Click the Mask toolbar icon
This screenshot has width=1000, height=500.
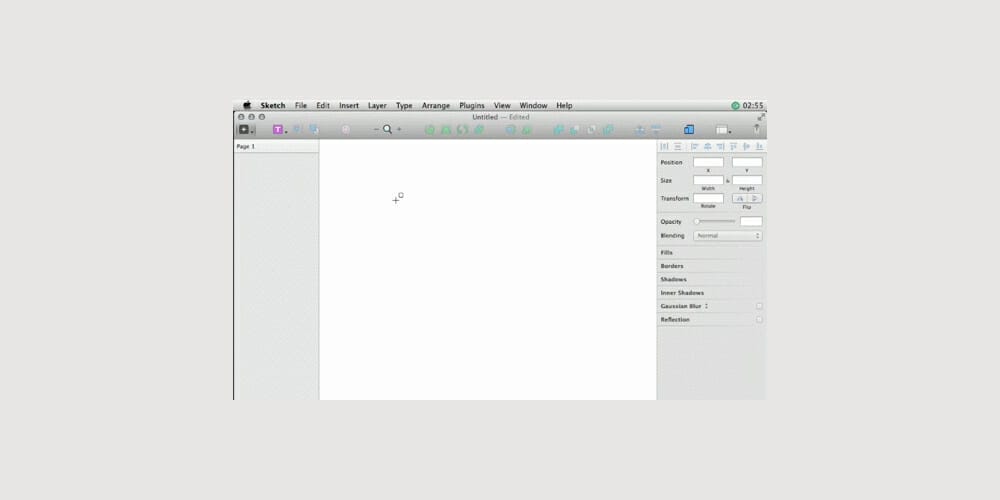[x=510, y=130]
